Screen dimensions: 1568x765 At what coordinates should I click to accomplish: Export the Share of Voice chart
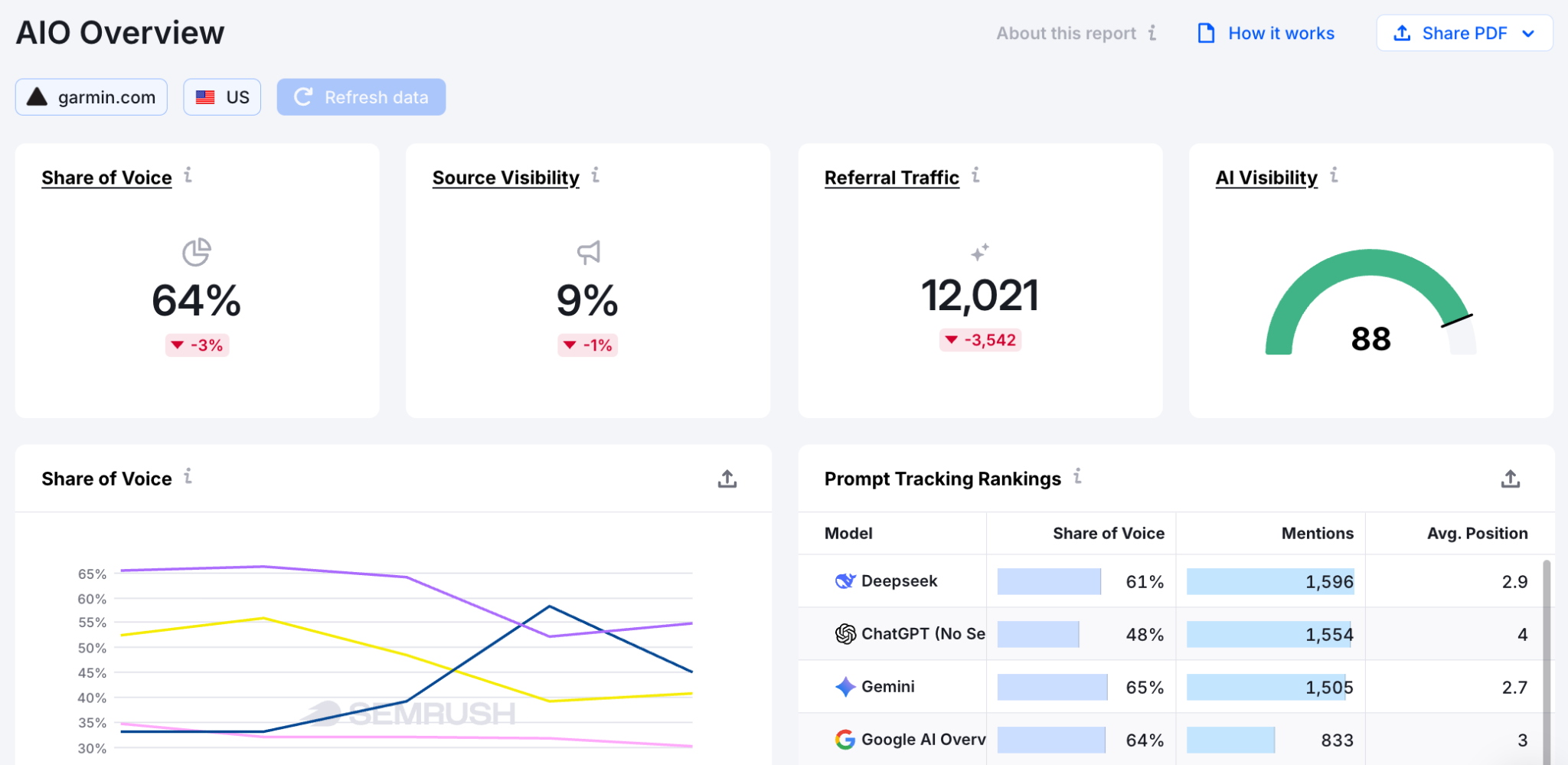pos(727,479)
